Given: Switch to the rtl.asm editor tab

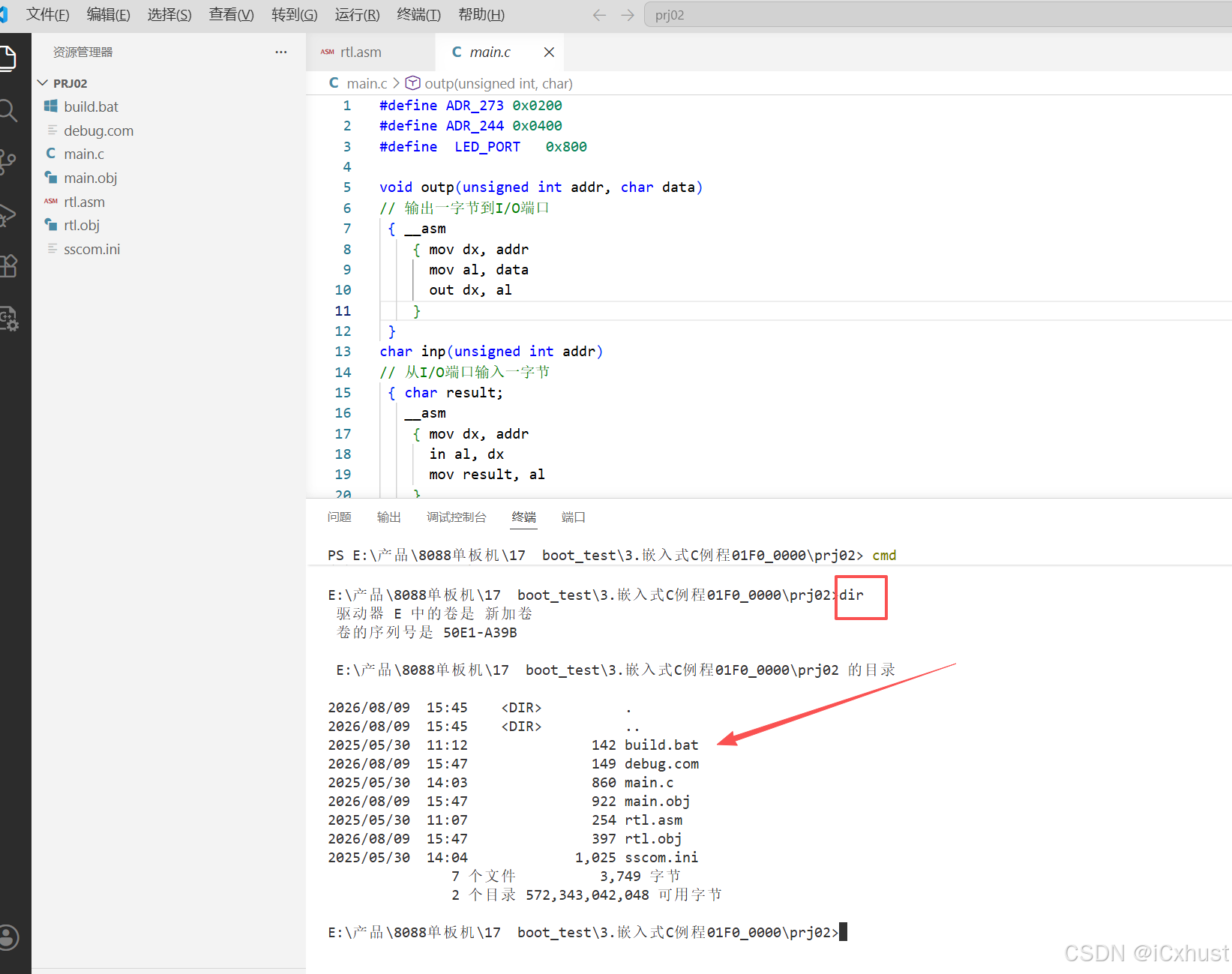Looking at the screenshot, I should pos(370,52).
